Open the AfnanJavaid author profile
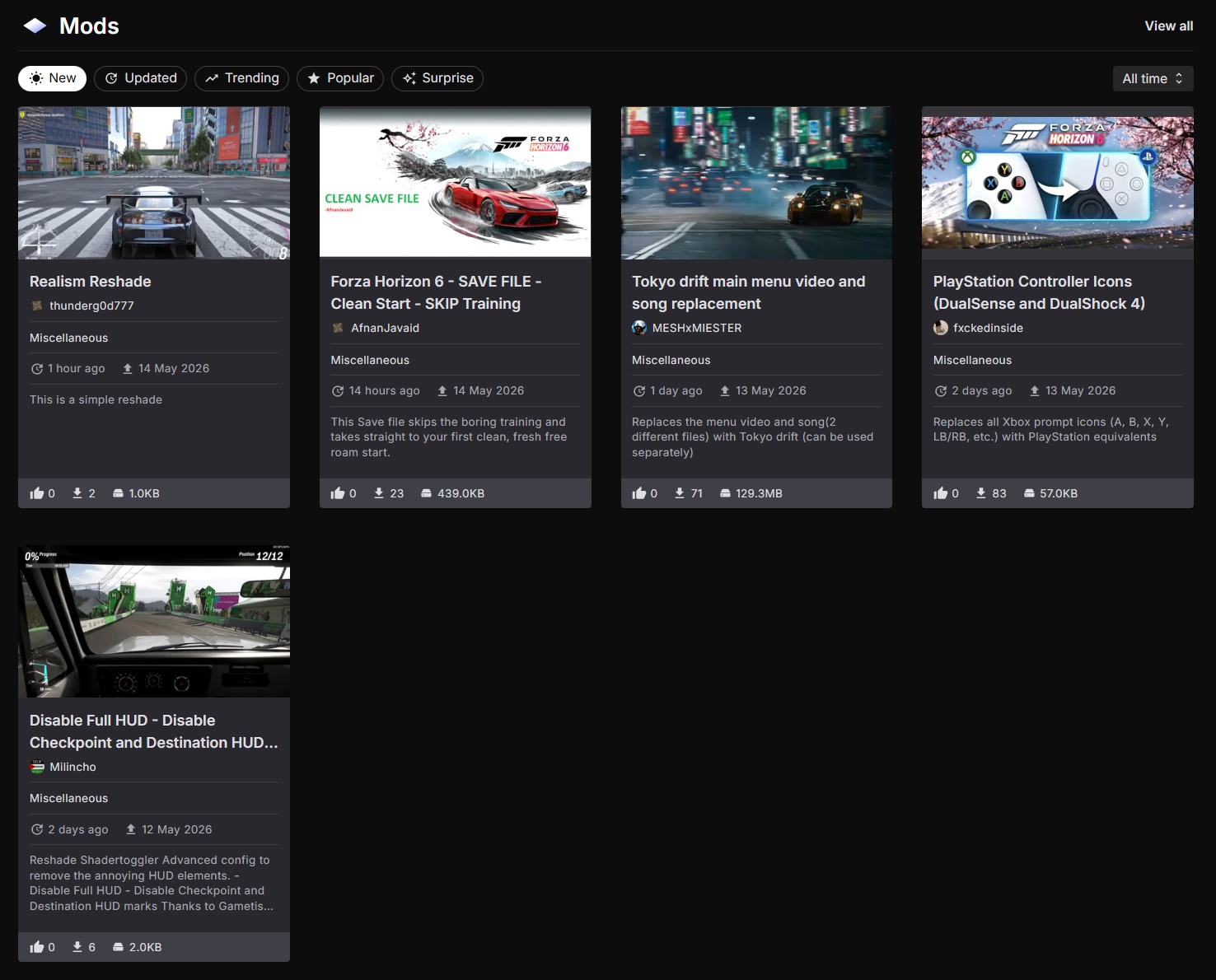This screenshot has height=980, width=1216. (385, 328)
